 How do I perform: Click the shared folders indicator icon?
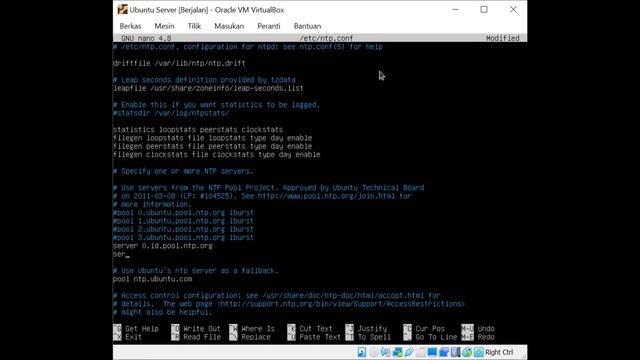click(x=420, y=352)
